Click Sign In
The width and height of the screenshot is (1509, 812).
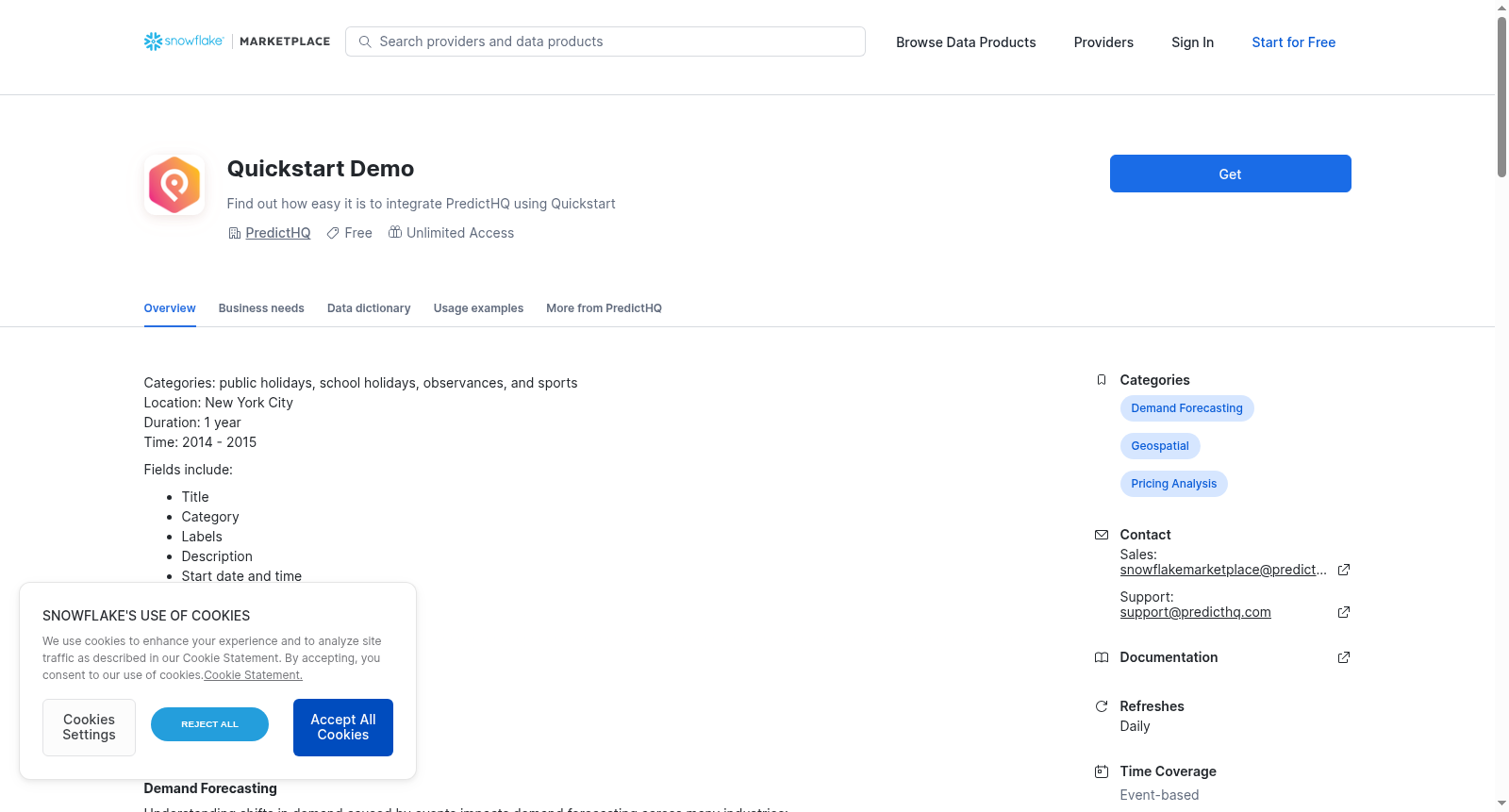tap(1192, 42)
